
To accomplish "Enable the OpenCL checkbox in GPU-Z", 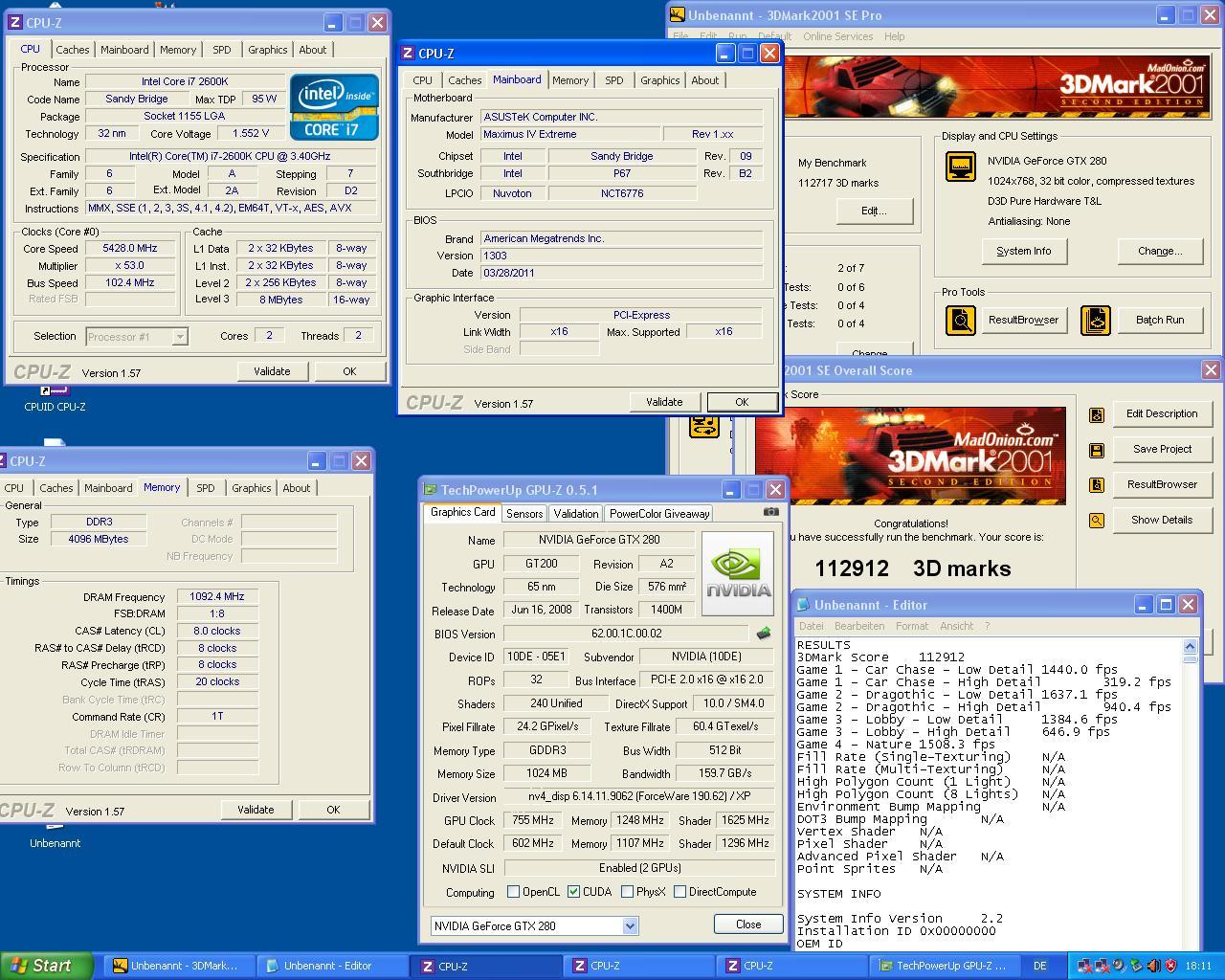I will 513,892.
